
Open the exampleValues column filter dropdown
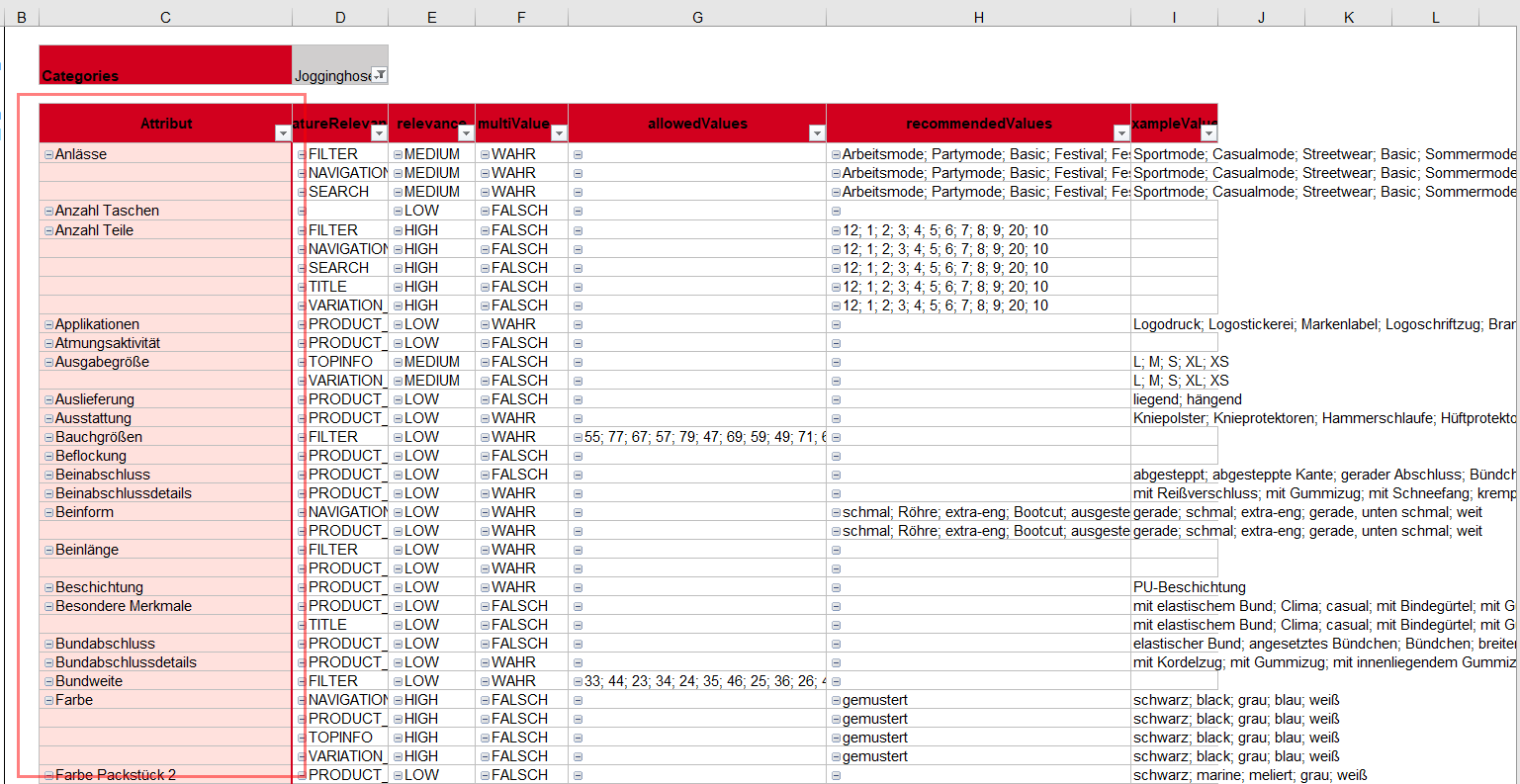[1208, 133]
